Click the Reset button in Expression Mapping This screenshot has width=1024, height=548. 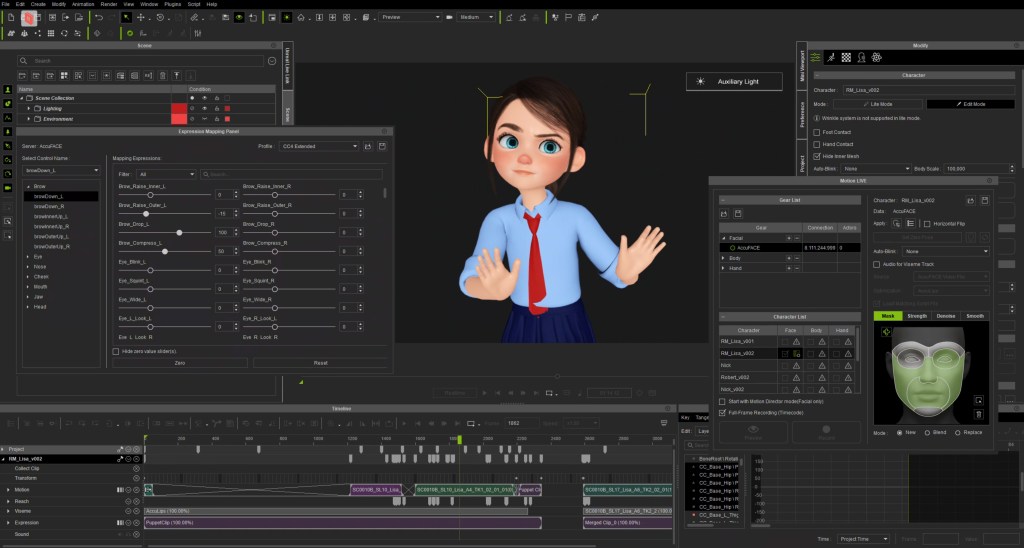[x=321, y=363]
